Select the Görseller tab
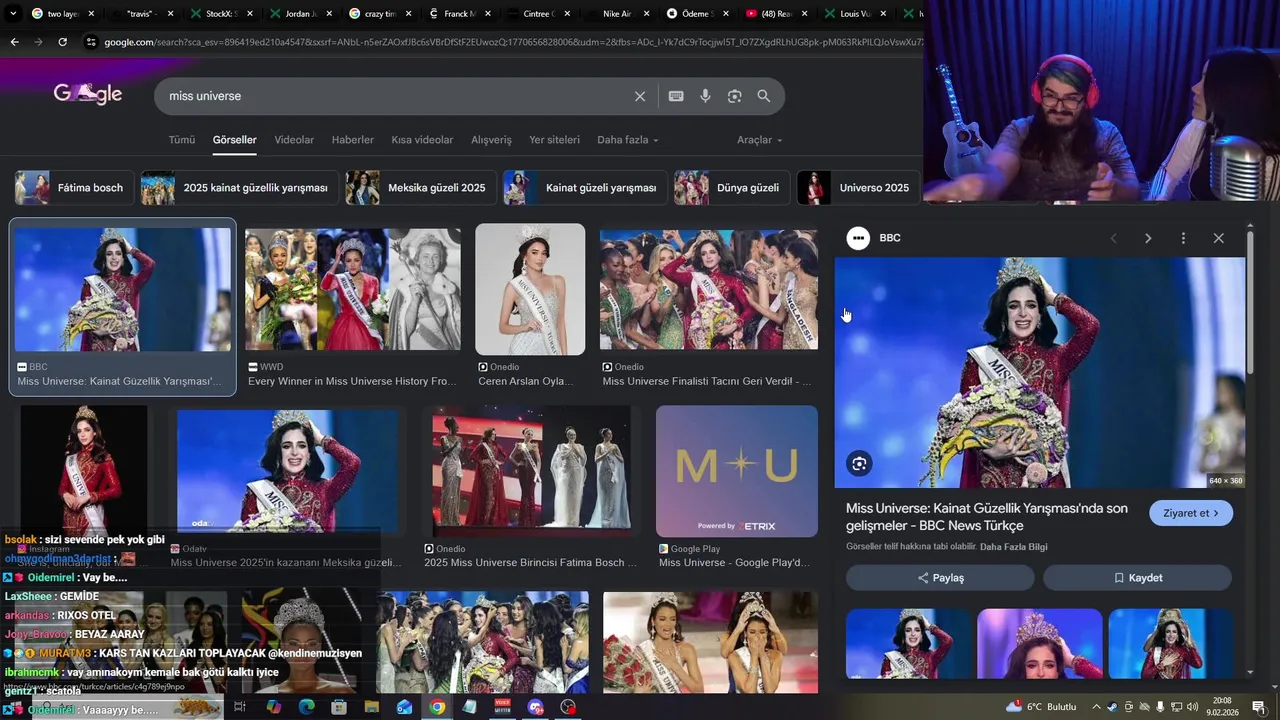This screenshot has width=1280, height=720. (235, 140)
